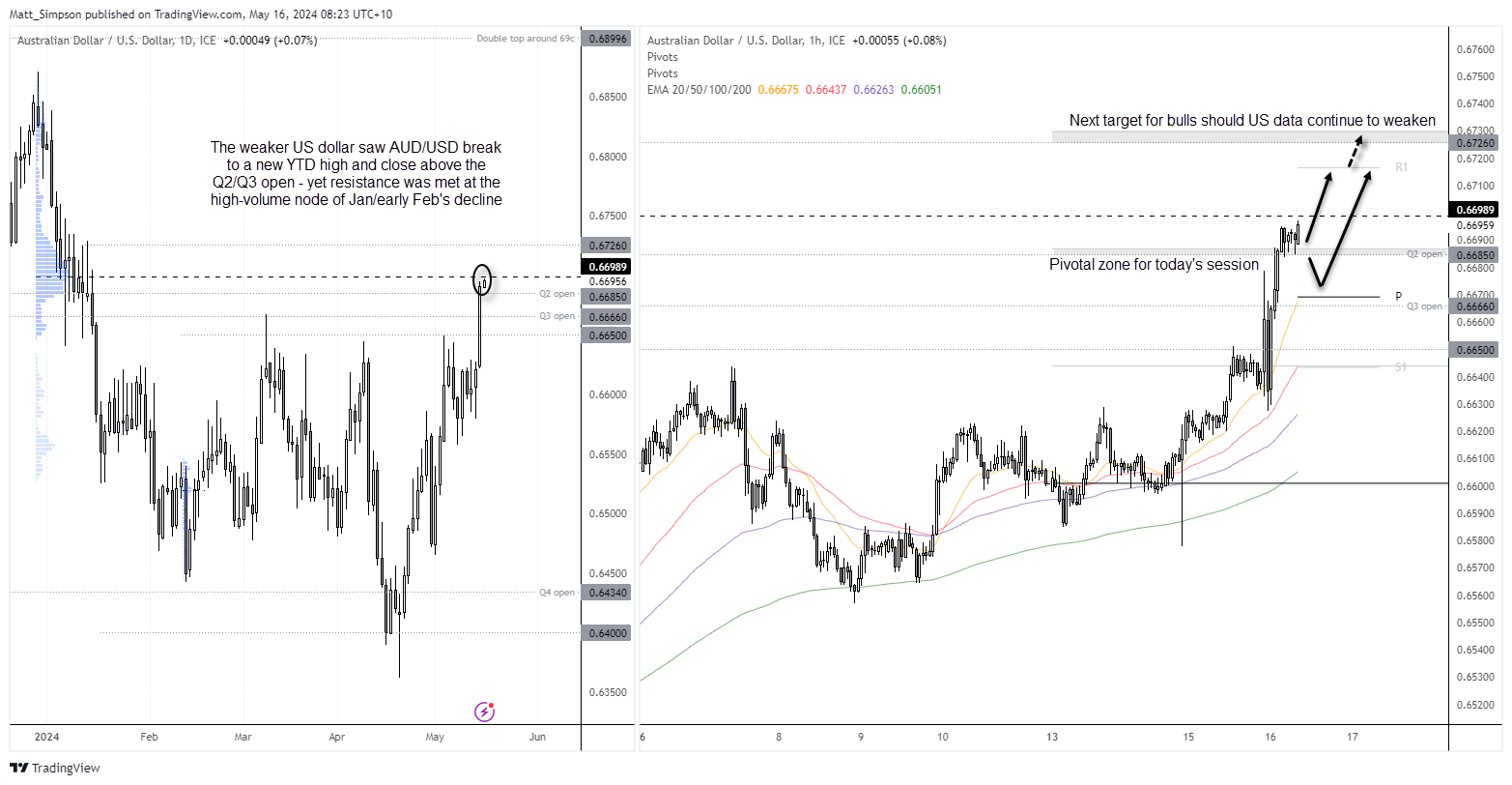Click the 0.66500 price label on daily chart
Image resolution: width=1512 pixels, height=785 pixels.
(607, 334)
